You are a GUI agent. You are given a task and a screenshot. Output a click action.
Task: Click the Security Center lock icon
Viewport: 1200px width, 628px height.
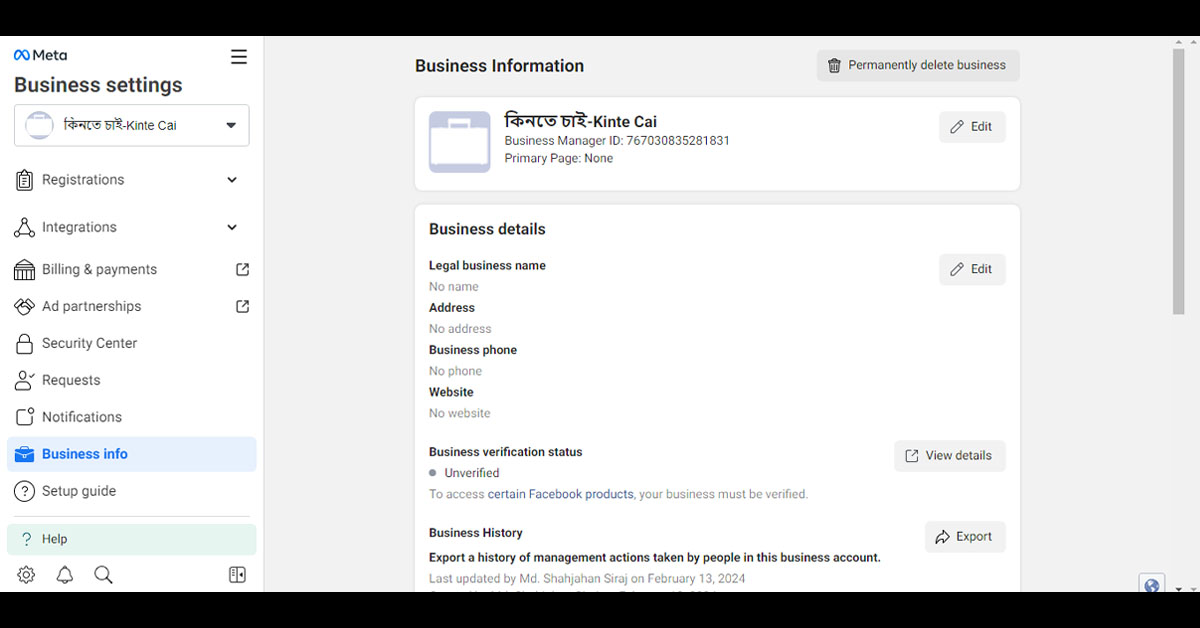point(25,344)
